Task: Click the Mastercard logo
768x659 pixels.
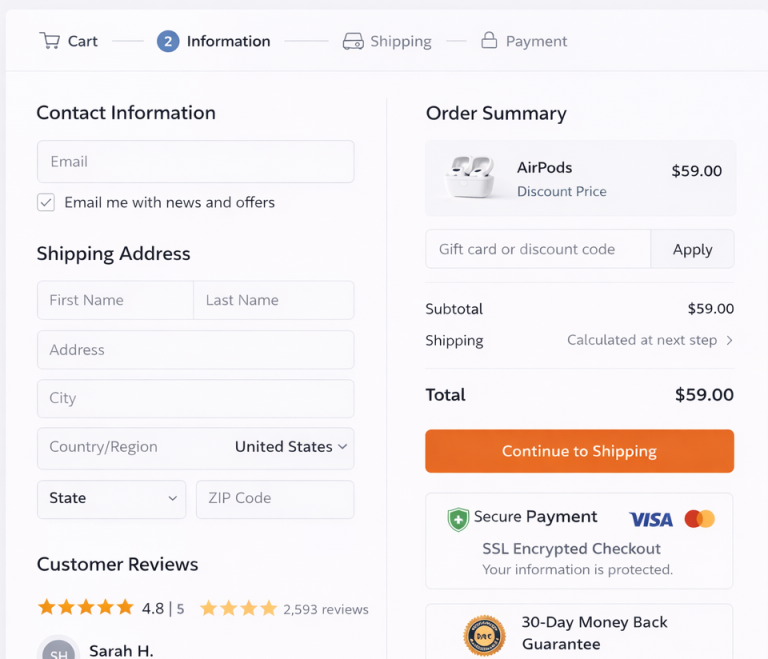Action: (700, 519)
